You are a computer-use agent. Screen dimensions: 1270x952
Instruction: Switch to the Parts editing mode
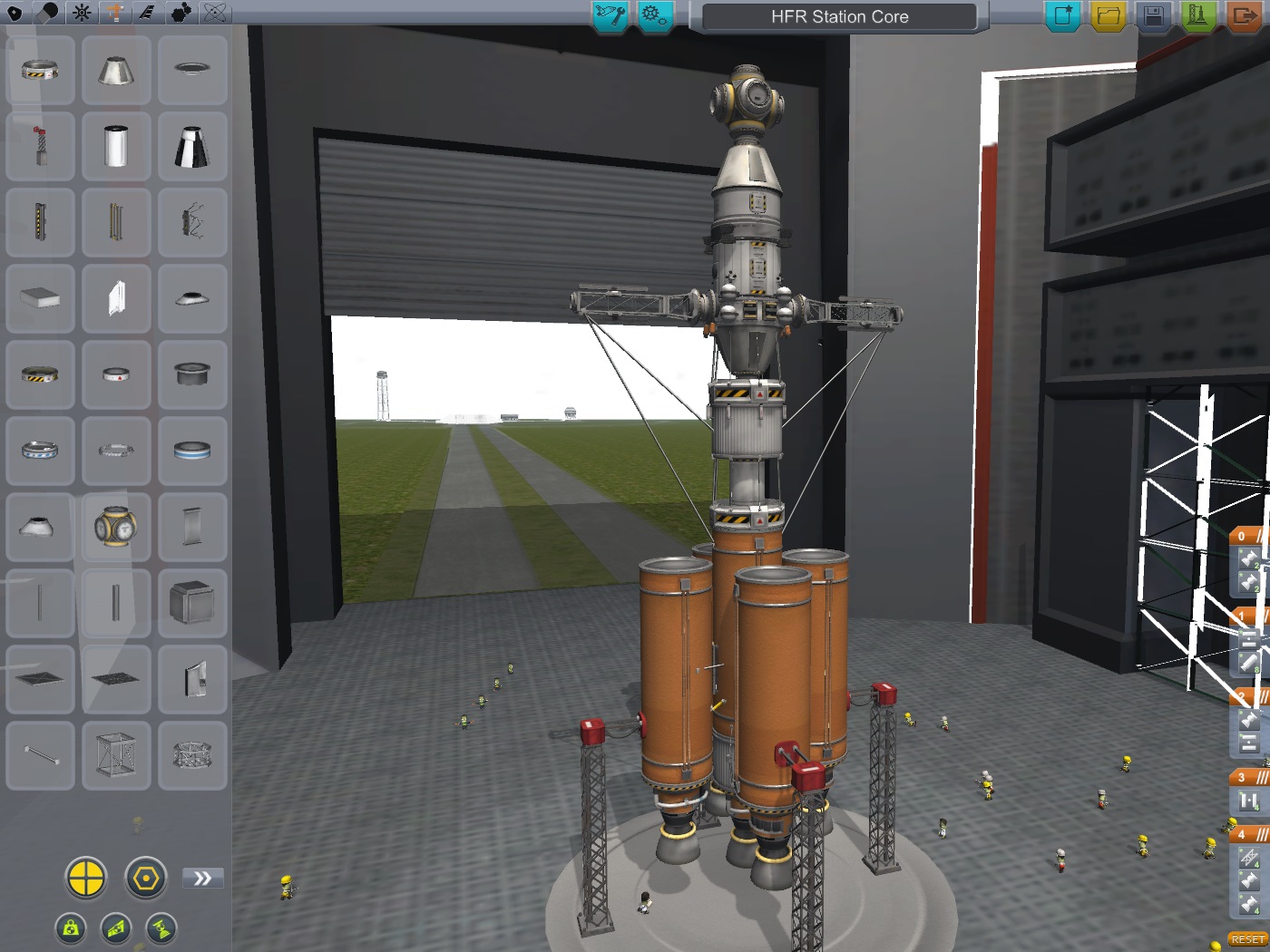611,15
